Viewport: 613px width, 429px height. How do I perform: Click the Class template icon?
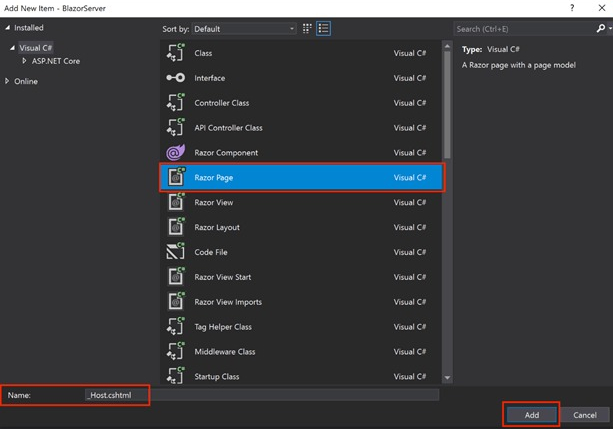coord(176,53)
